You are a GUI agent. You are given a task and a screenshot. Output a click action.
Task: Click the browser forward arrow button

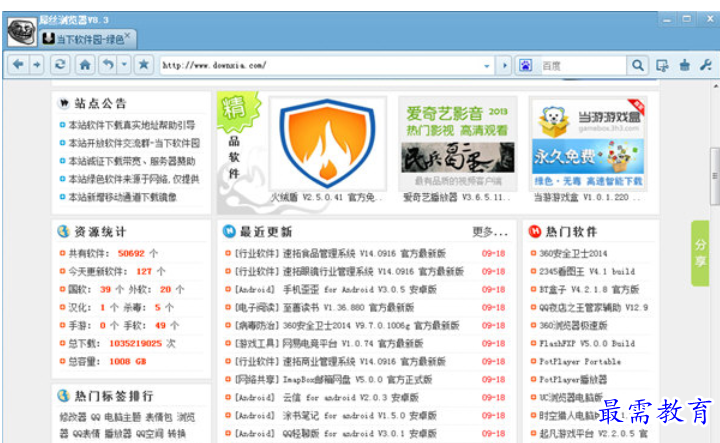(37, 65)
